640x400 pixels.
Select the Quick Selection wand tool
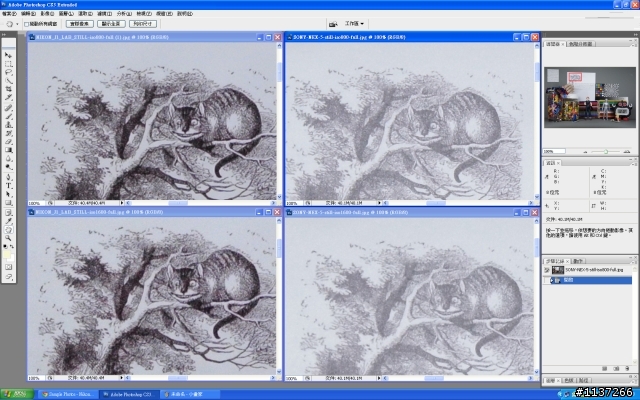[x=8, y=81]
